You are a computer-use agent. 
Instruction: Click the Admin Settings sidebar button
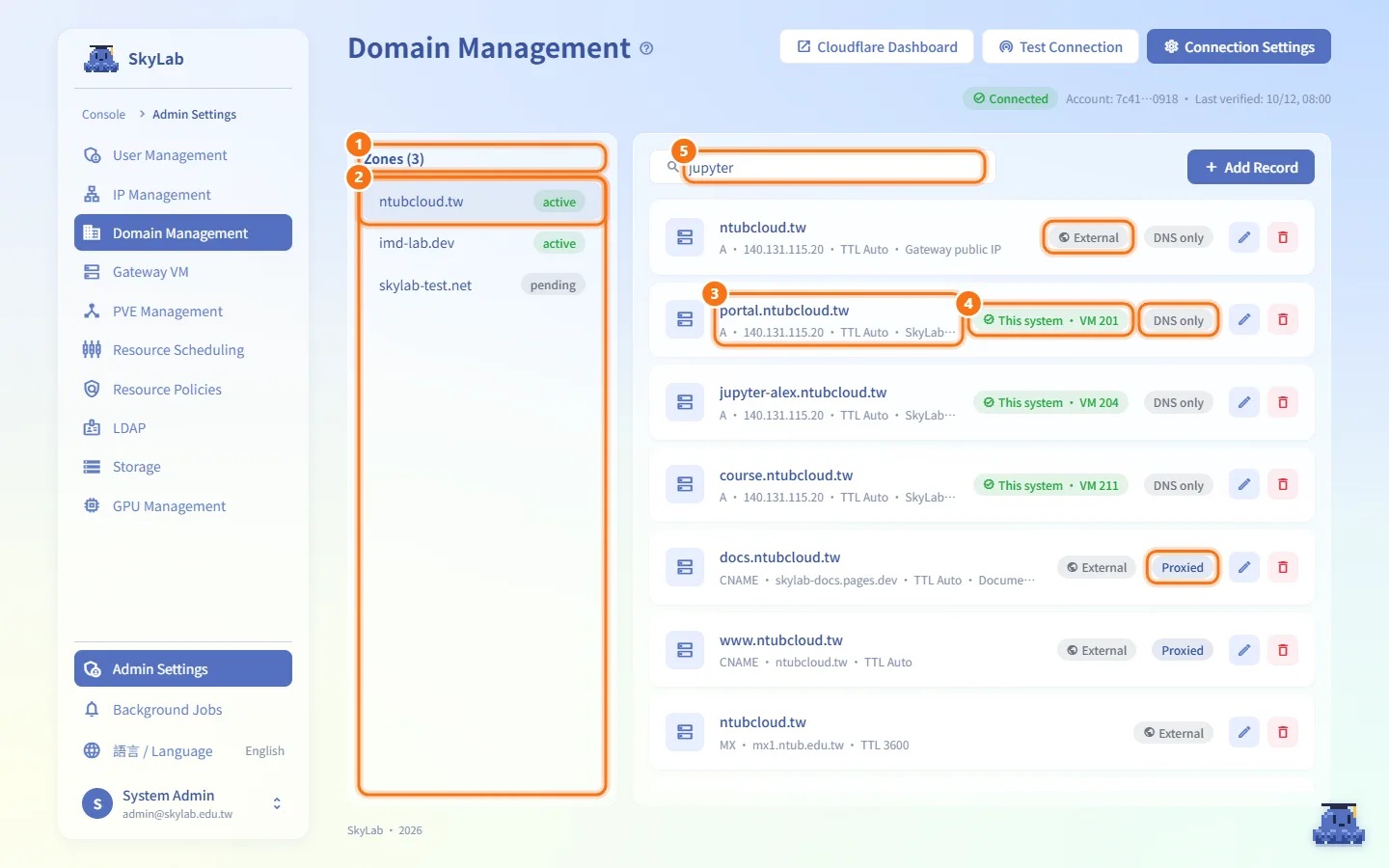[x=183, y=668]
